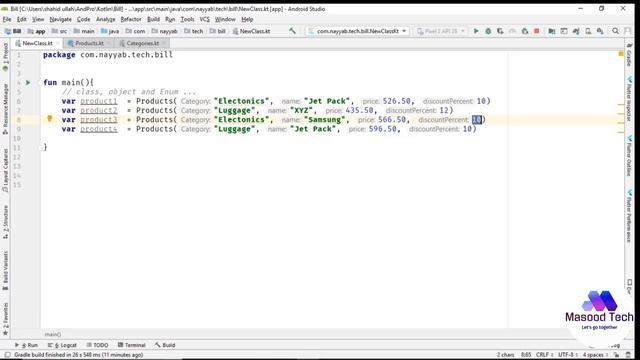Click the Bill breadcrumb in navigation bar
This screenshot has height=360, width=640.
tap(13, 31)
